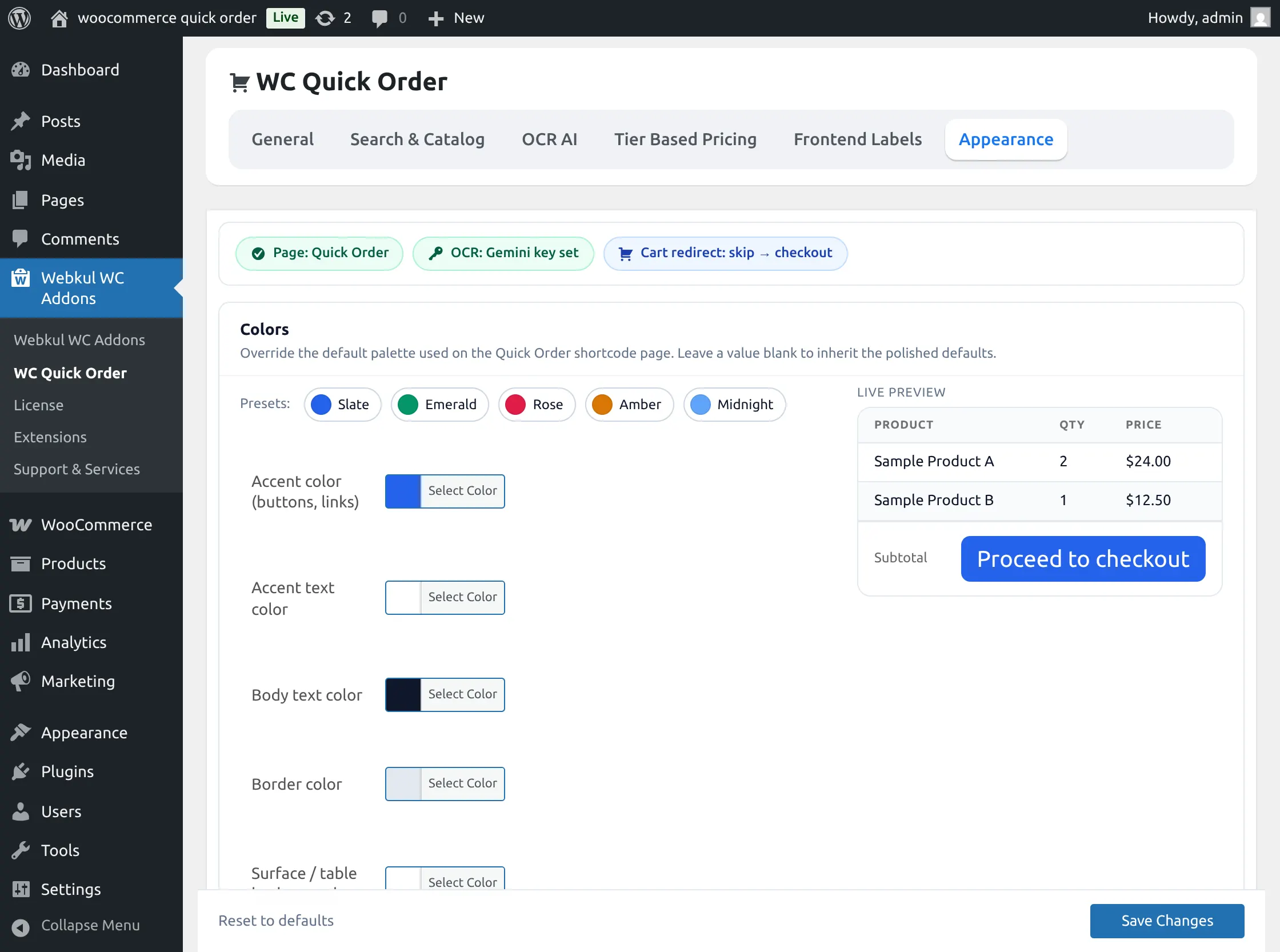Open Select Color for Surface / table
The image size is (1280, 952).
point(462,879)
